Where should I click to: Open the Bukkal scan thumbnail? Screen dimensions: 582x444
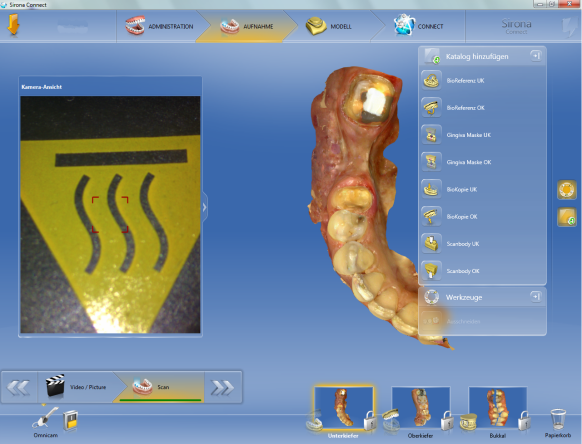tap(498, 408)
